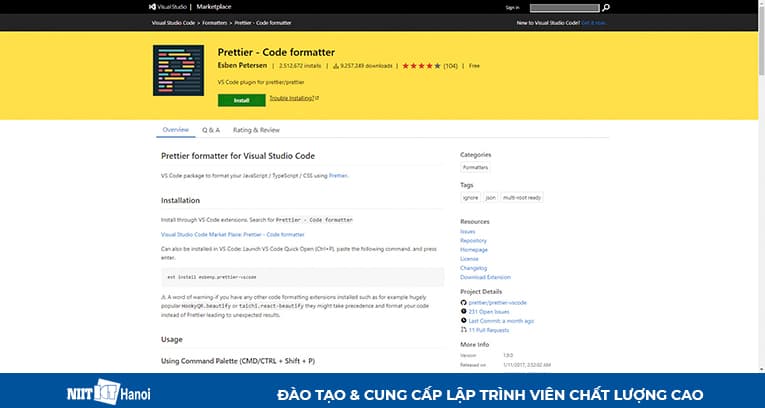Click the search magnifier icon
The width and height of the screenshot is (765, 408).
tap(605, 7)
